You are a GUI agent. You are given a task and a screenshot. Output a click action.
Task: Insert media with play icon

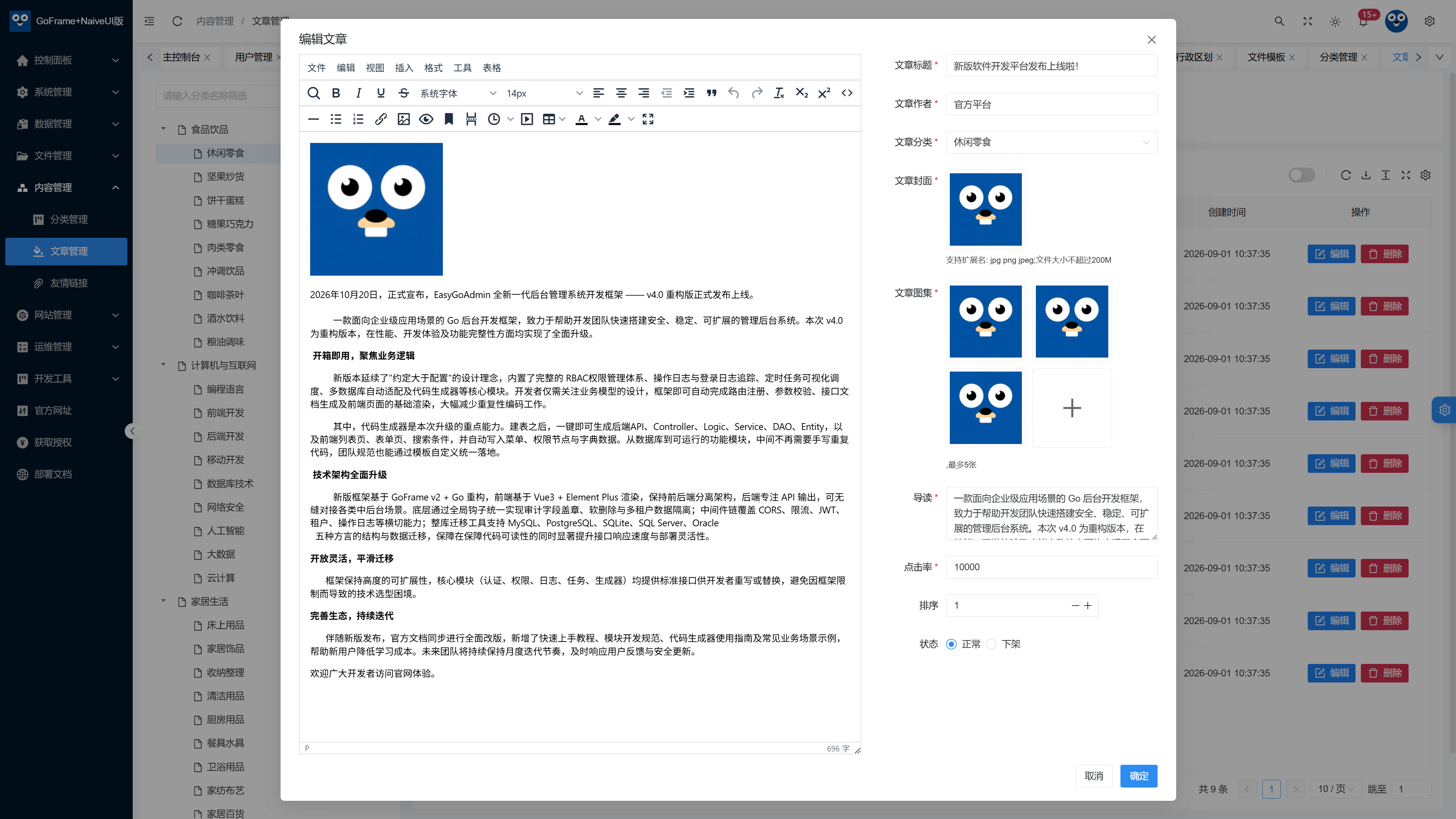click(x=527, y=119)
